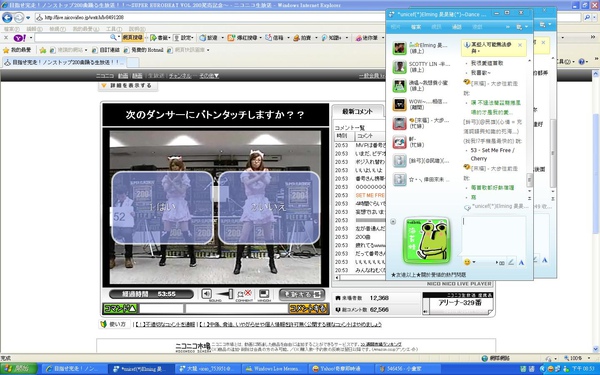Screen dimensions: 600x375
Task: Open the 我的最愛 favorites star button
Action: [17, 50]
